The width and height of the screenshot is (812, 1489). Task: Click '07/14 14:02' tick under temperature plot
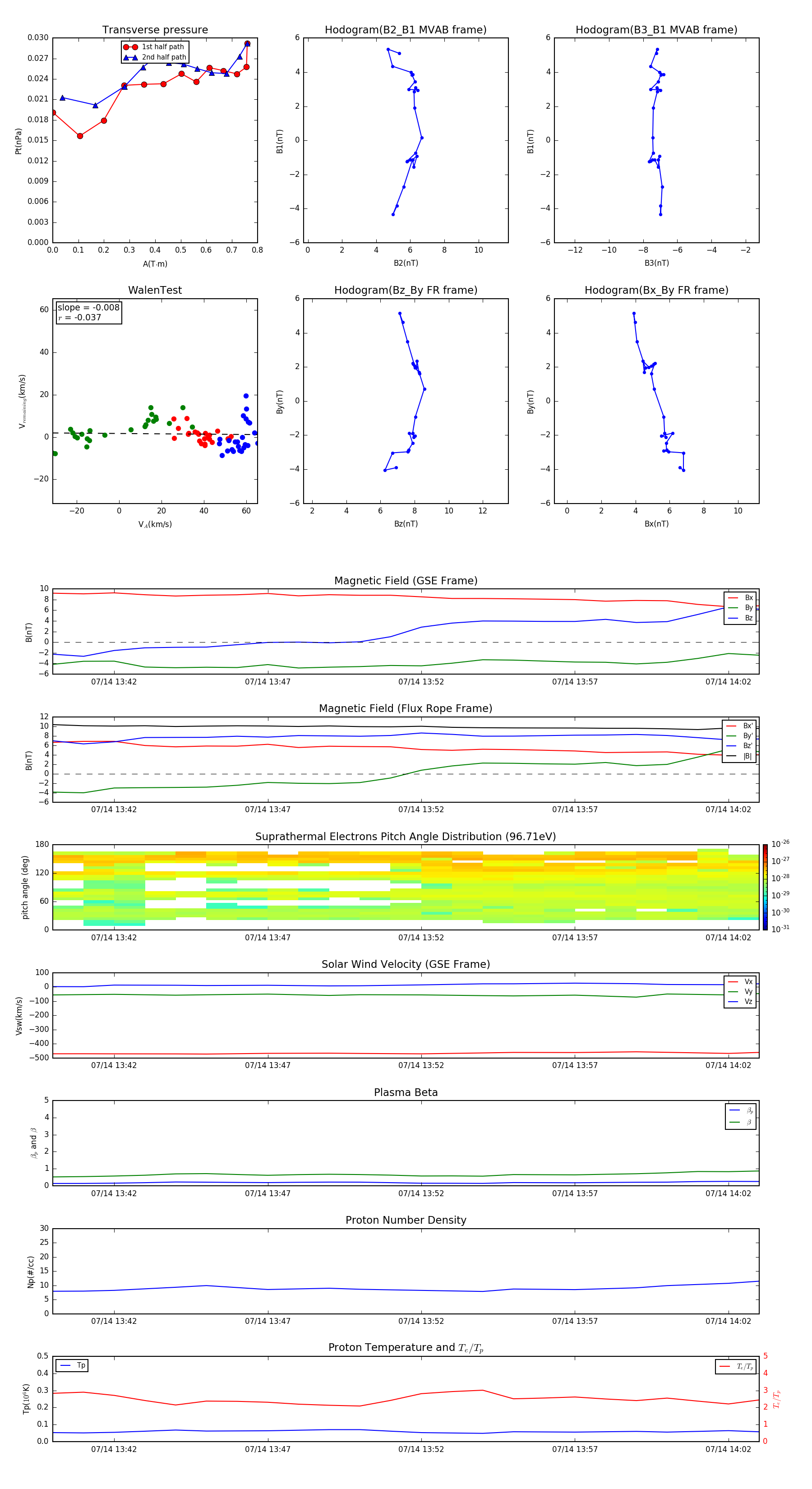coord(728,1449)
